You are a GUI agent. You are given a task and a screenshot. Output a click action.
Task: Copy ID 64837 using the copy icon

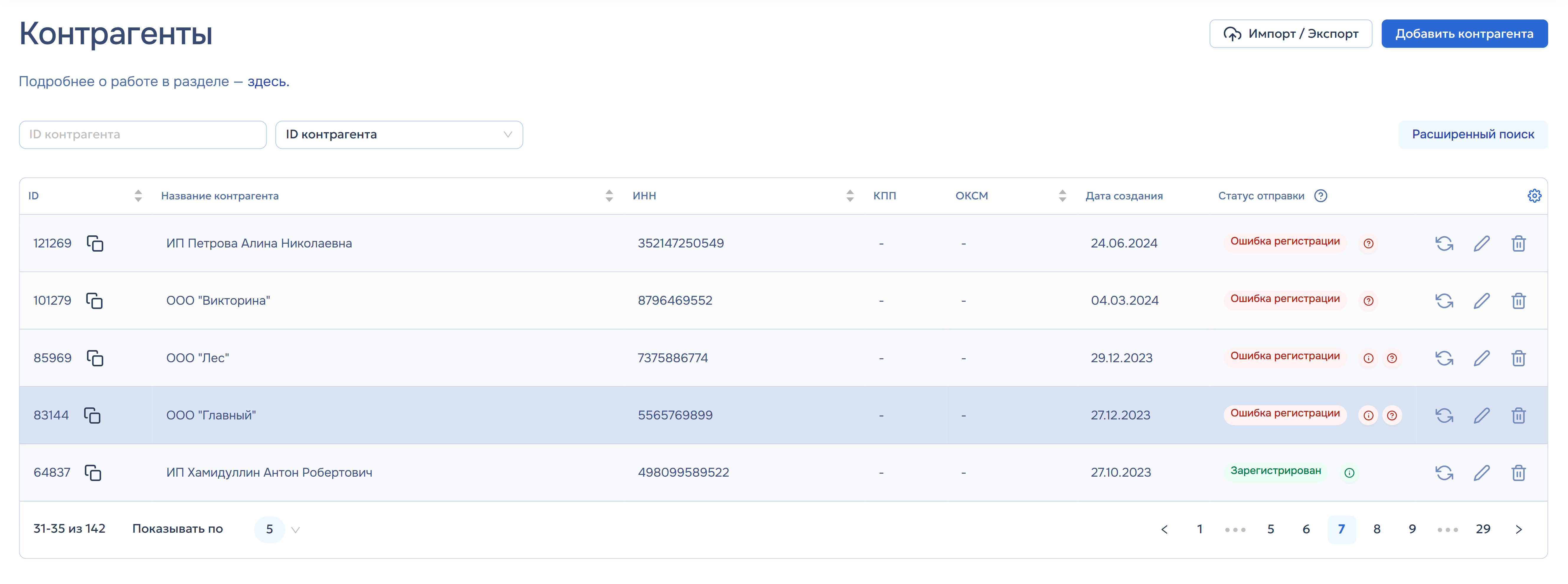coord(93,473)
